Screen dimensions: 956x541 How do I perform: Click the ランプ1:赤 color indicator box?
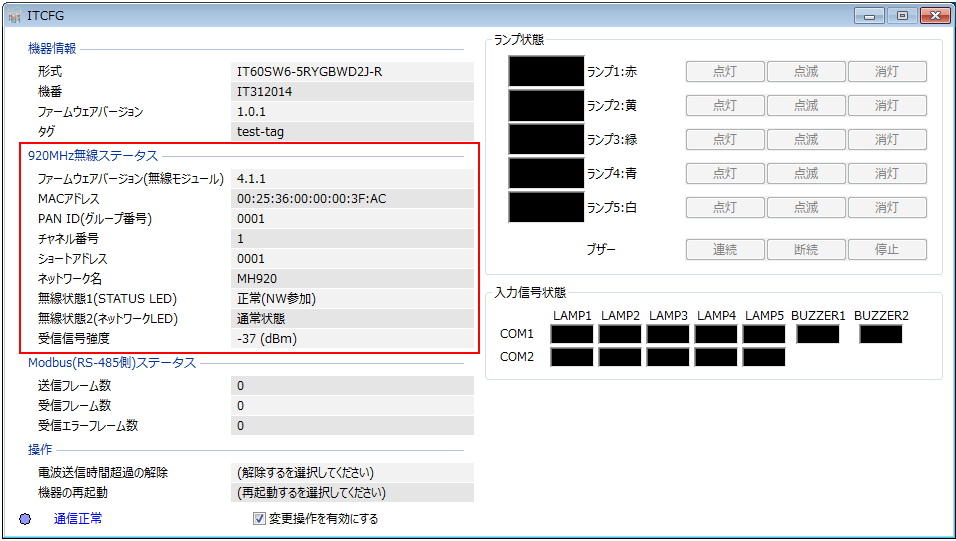[x=546, y=71]
